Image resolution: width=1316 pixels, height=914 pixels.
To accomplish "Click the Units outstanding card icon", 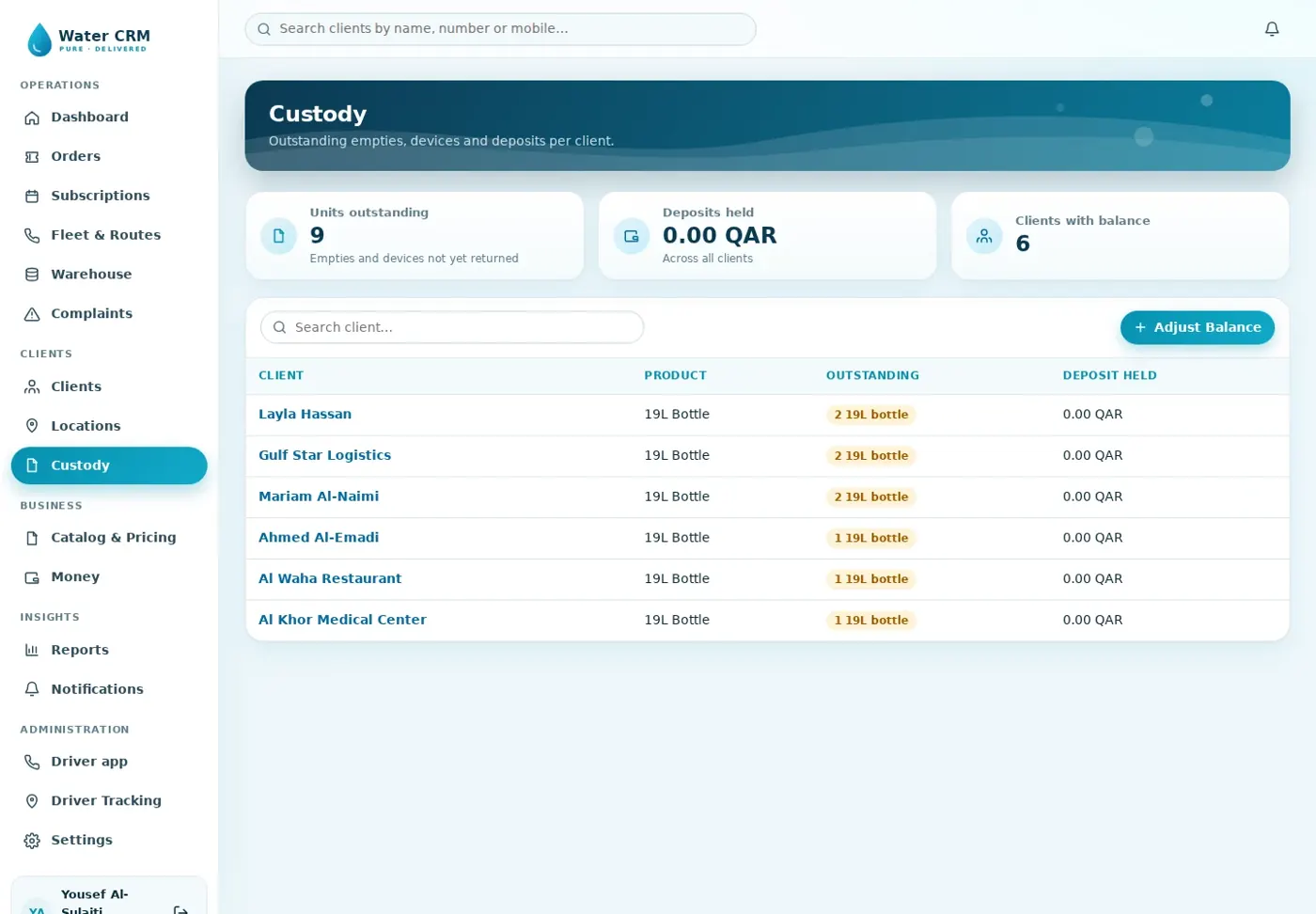I will (278, 236).
